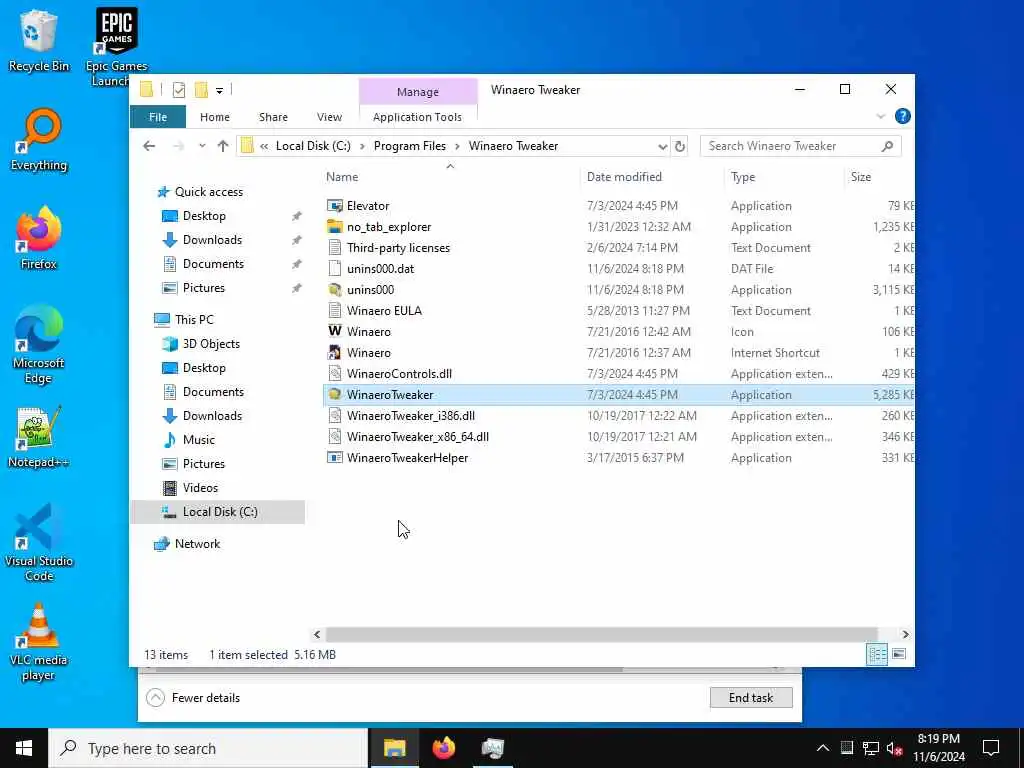This screenshot has height=768, width=1024.
Task: Switch to Details view layout button
Action: [x=877, y=654]
